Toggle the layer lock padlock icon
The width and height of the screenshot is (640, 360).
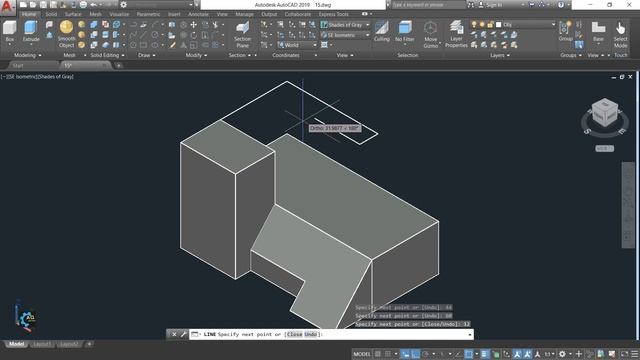[490, 25]
